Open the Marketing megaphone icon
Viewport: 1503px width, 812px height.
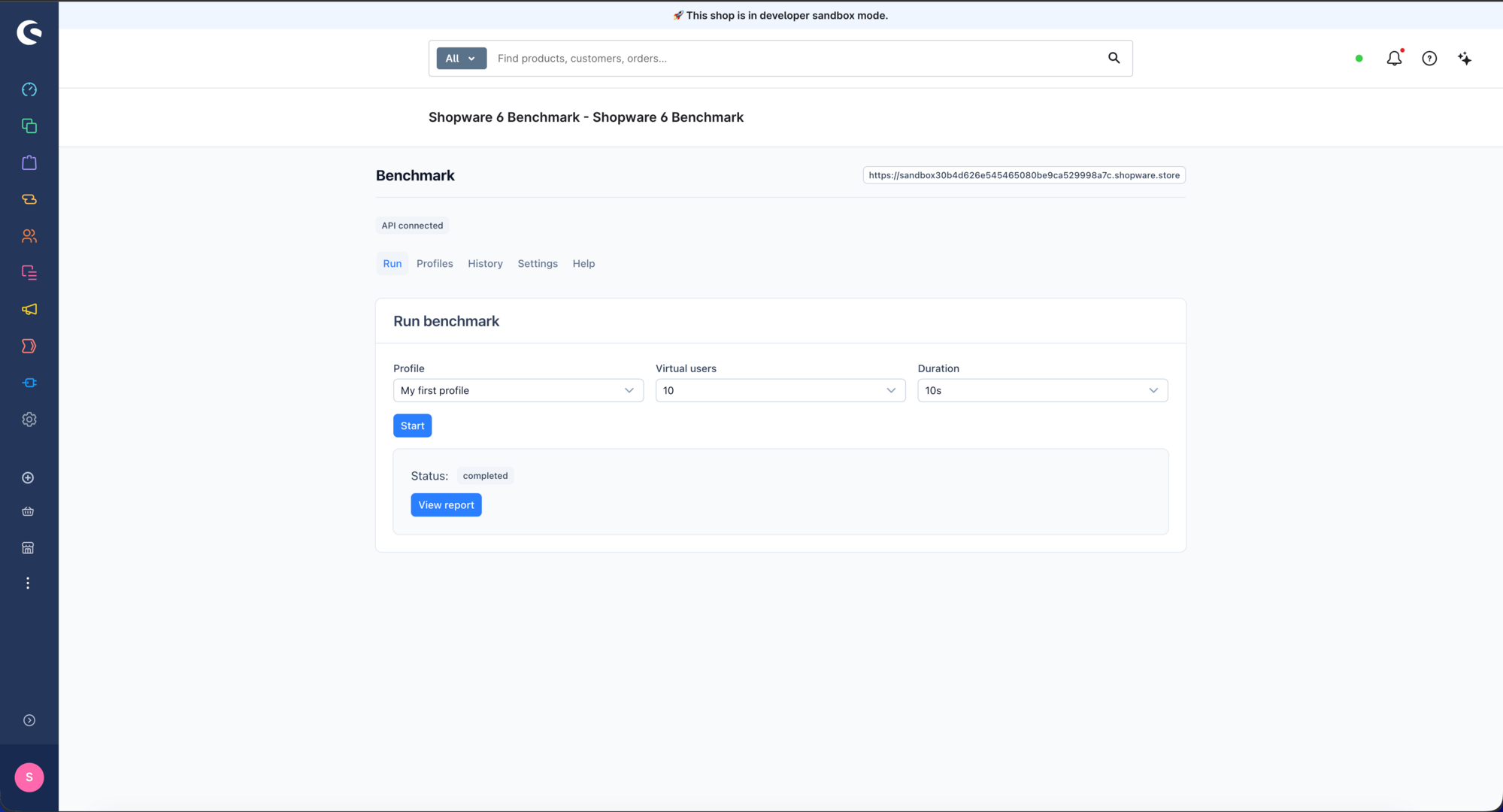29,309
